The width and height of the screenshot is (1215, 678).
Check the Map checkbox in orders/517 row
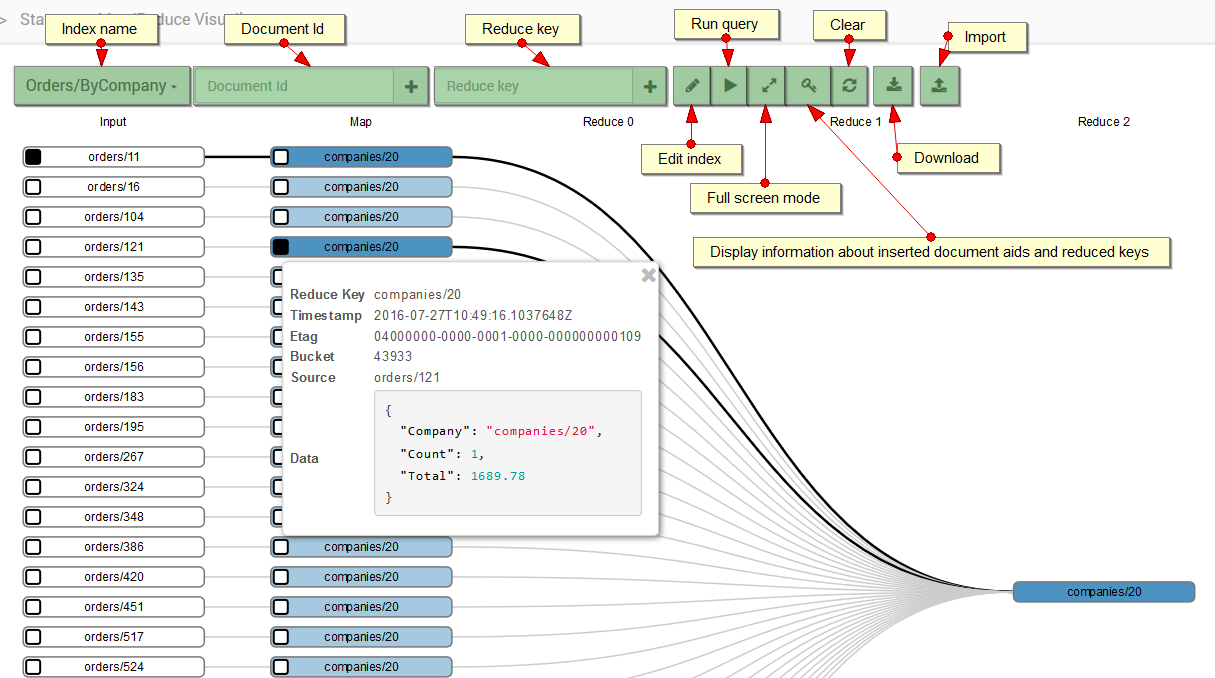(281, 637)
